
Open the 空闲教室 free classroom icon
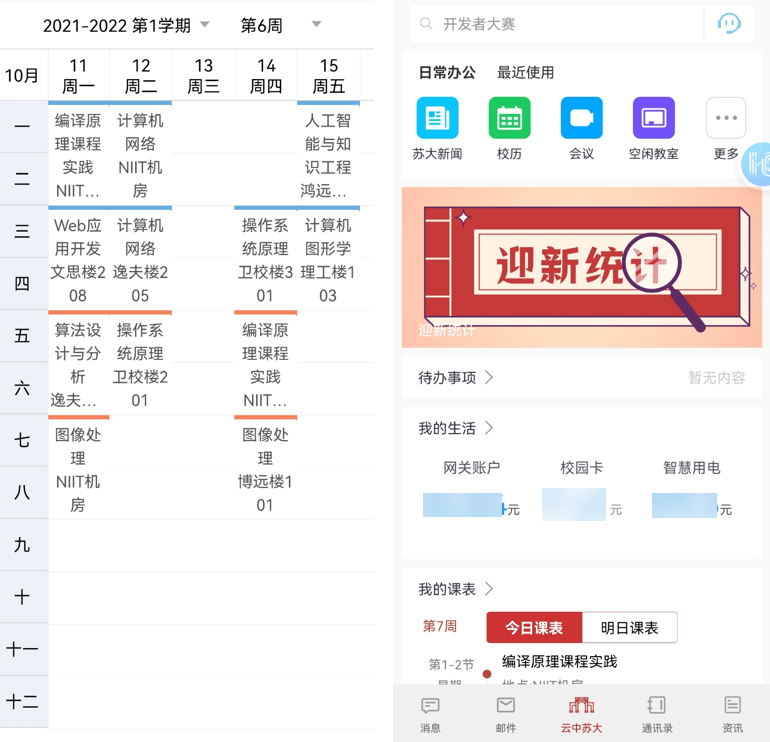pyautogui.click(x=654, y=118)
